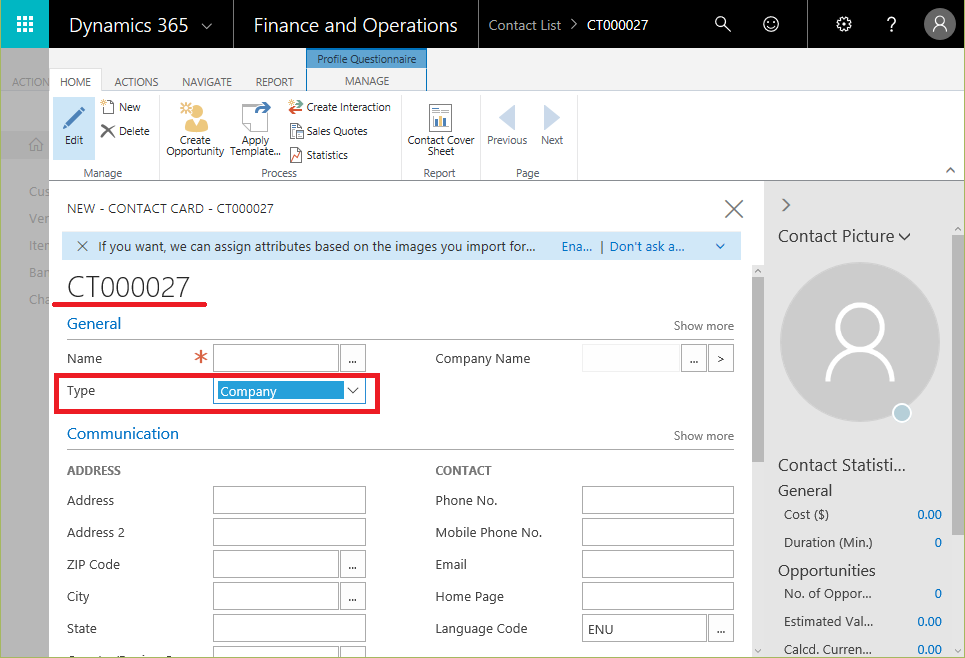Screen dimensions: 965x658
Task: Open the app launcher waffle icon
Action: pyautogui.click(x=25, y=24)
